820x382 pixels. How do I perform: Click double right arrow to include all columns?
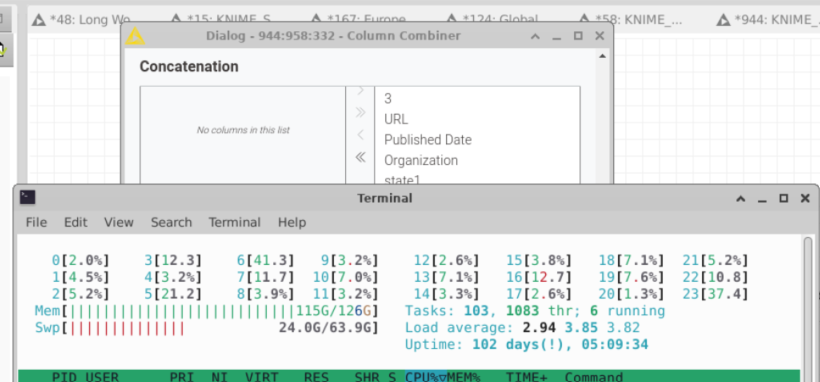click(360, 112)
